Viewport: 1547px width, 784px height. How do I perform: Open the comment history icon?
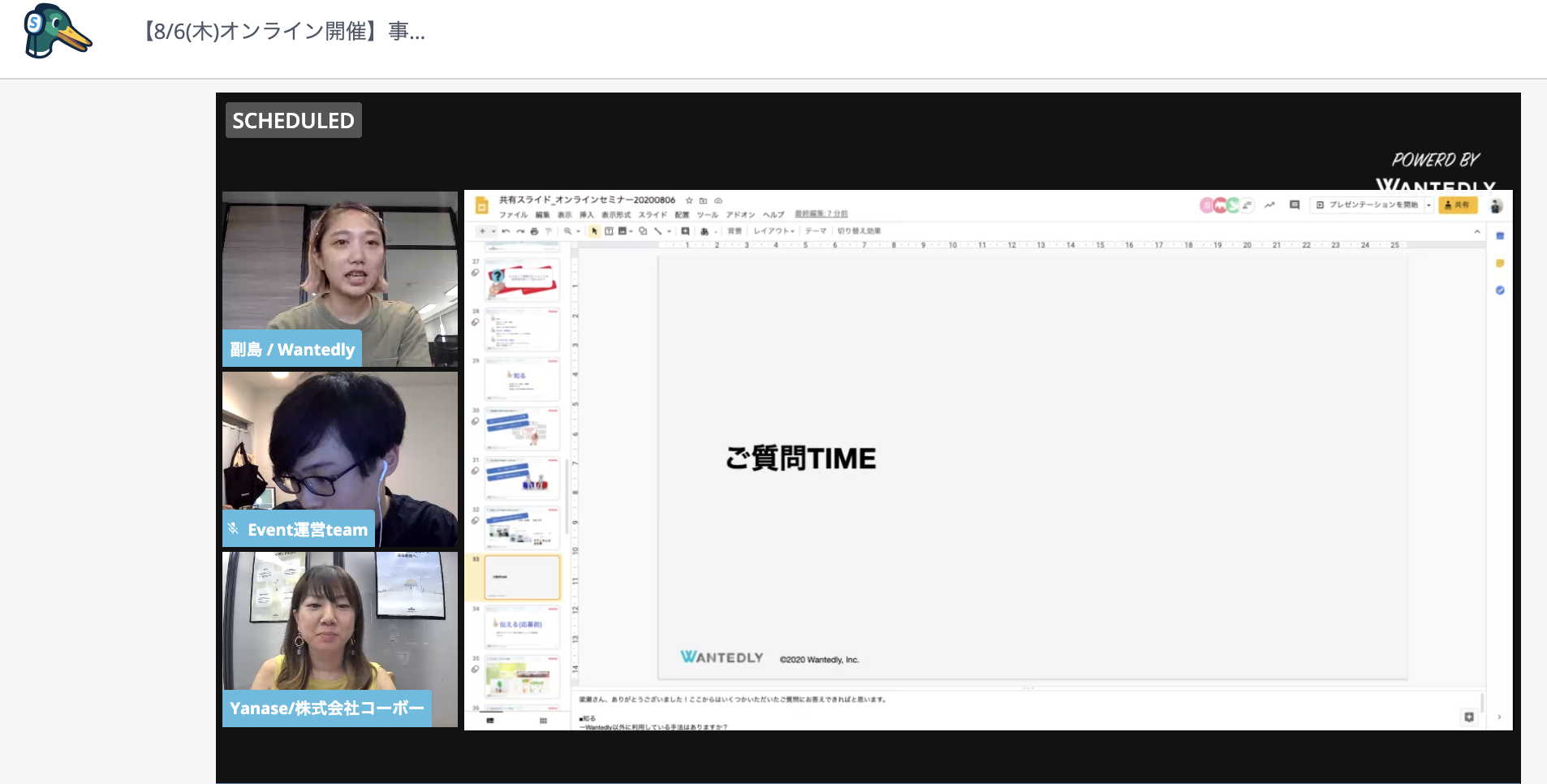click(1295, 205)
